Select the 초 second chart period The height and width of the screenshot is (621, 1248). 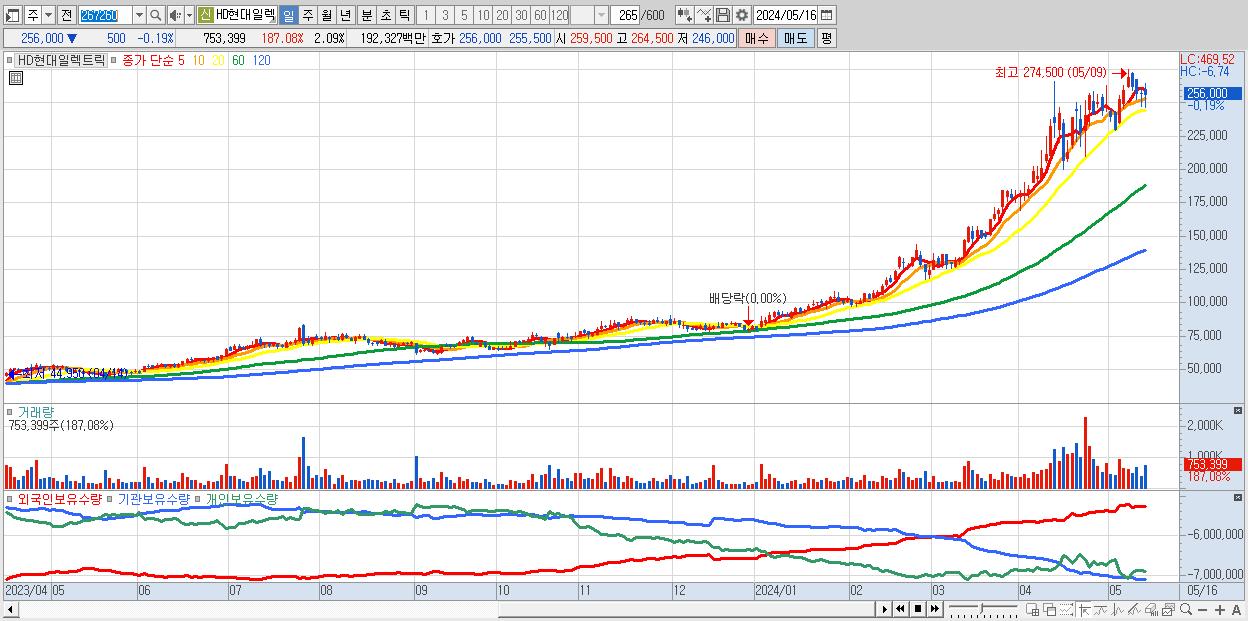click(386, 15)
